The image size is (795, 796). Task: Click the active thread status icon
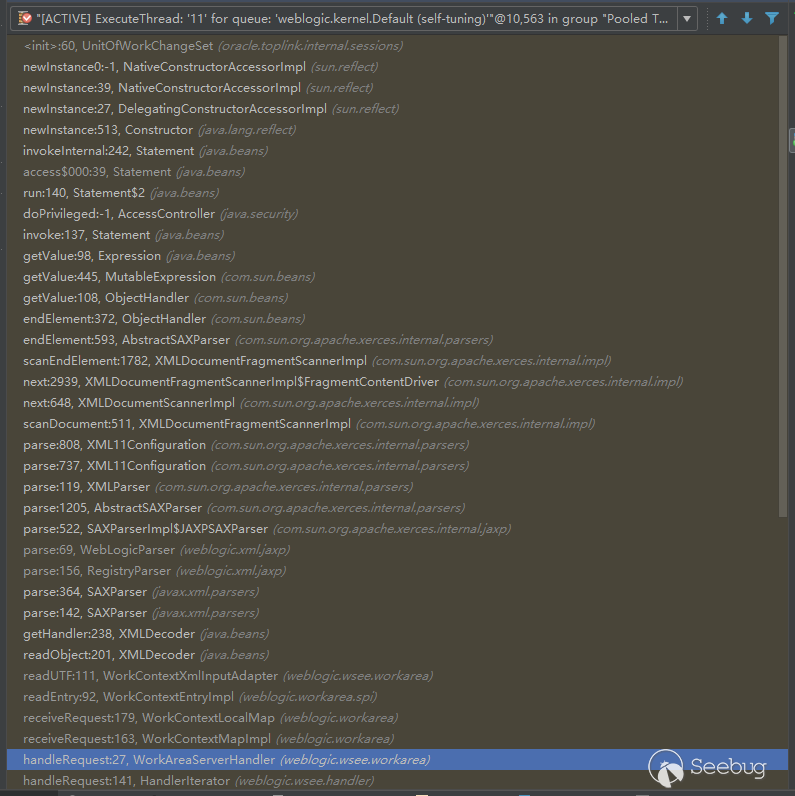(x=24, y=19)
